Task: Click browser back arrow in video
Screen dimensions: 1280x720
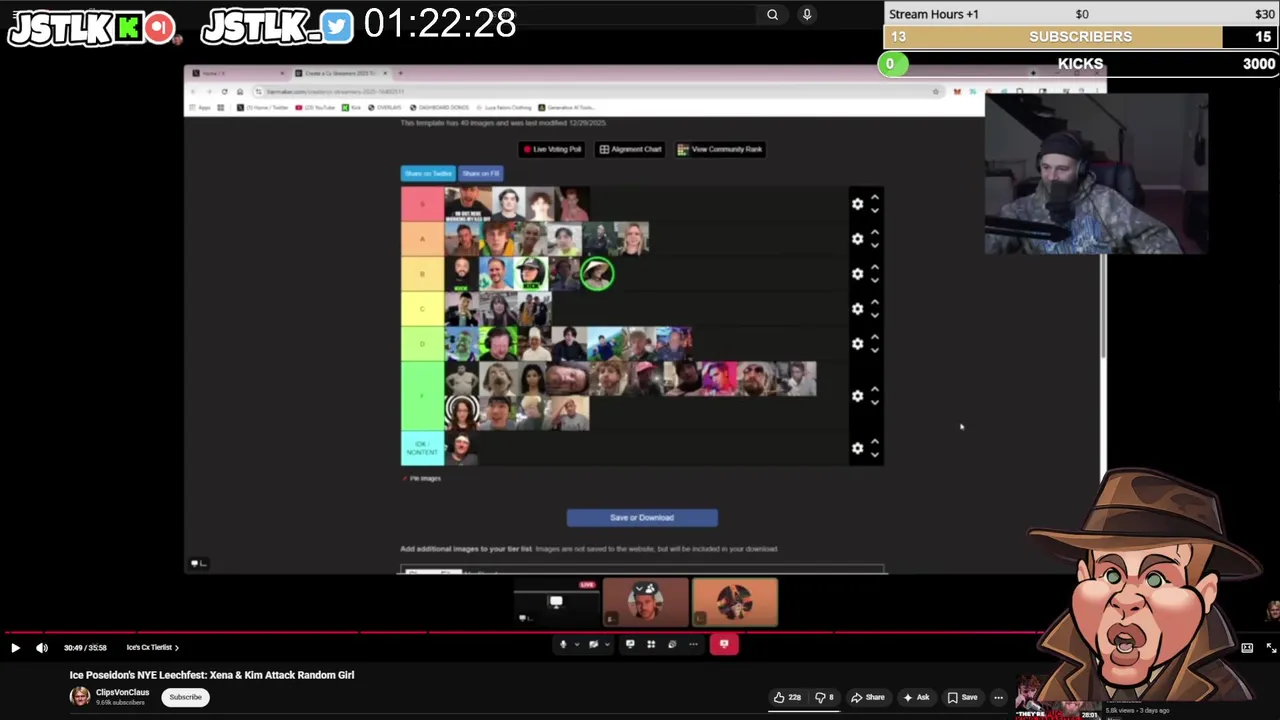Action: point(195,91)
